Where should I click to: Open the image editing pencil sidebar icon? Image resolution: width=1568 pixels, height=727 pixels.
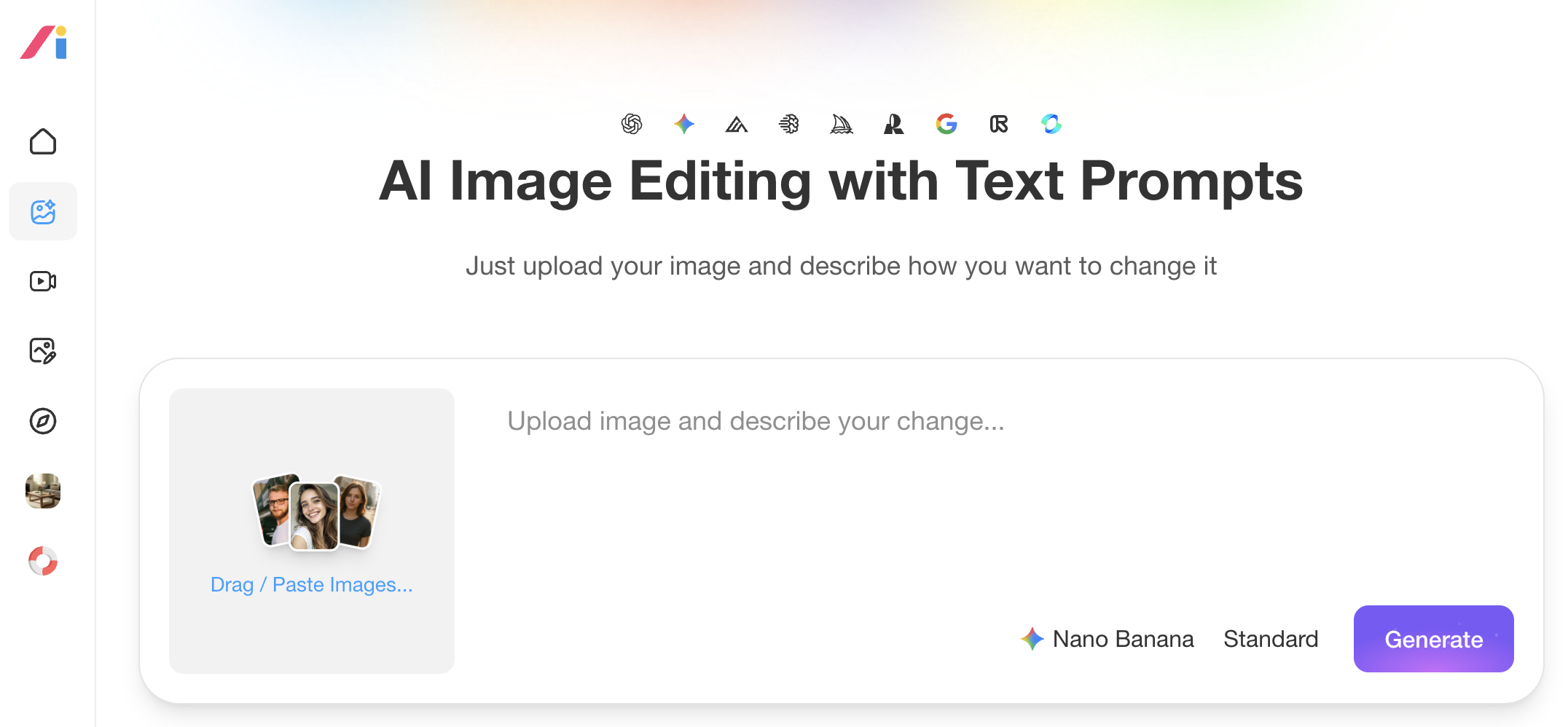(43, 351)
